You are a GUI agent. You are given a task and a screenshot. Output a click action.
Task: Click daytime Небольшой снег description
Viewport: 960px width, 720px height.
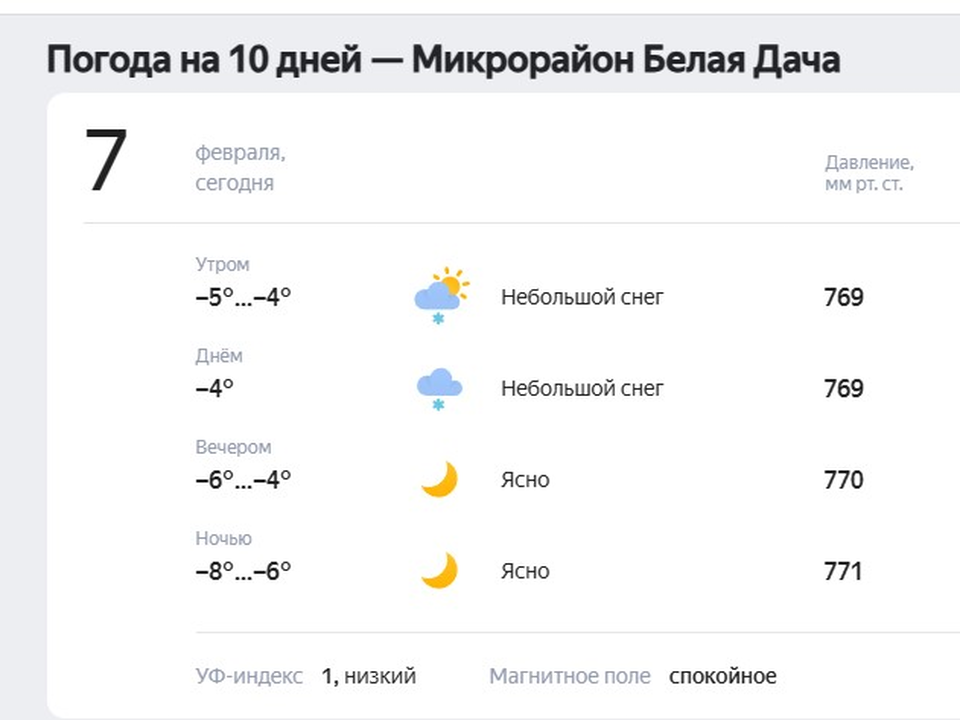click(582, 388)
